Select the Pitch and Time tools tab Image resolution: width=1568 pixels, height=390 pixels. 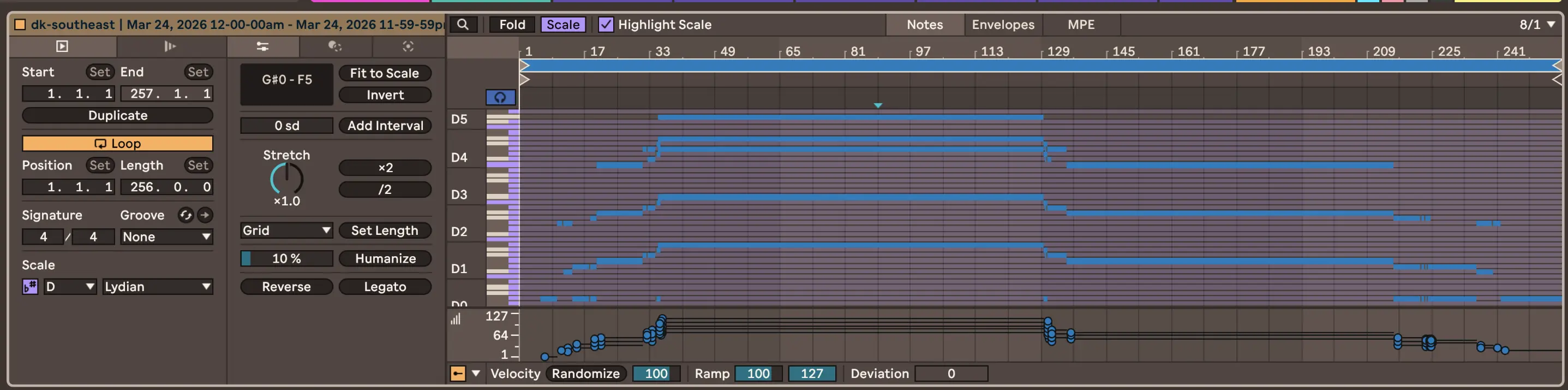click(262, 46)
